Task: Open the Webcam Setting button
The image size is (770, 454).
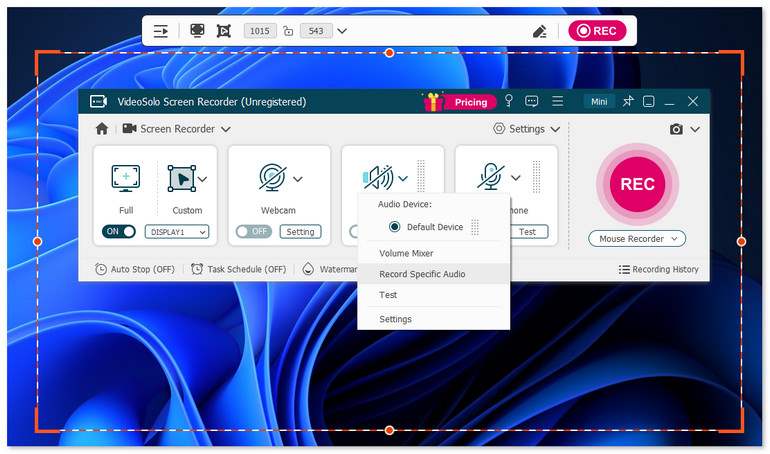Action: point(301,232)
